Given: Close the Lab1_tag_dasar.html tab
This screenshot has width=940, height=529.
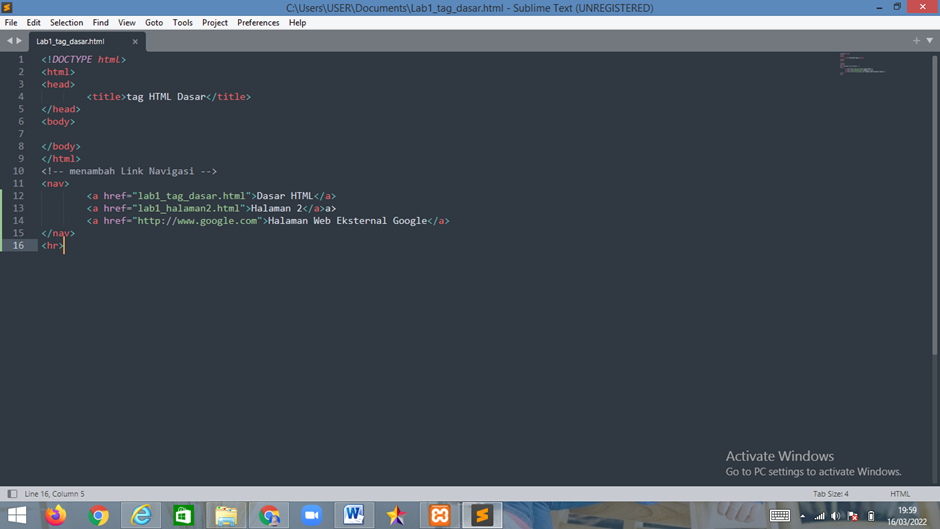Looking at the screenshot, I should [135, 41].
